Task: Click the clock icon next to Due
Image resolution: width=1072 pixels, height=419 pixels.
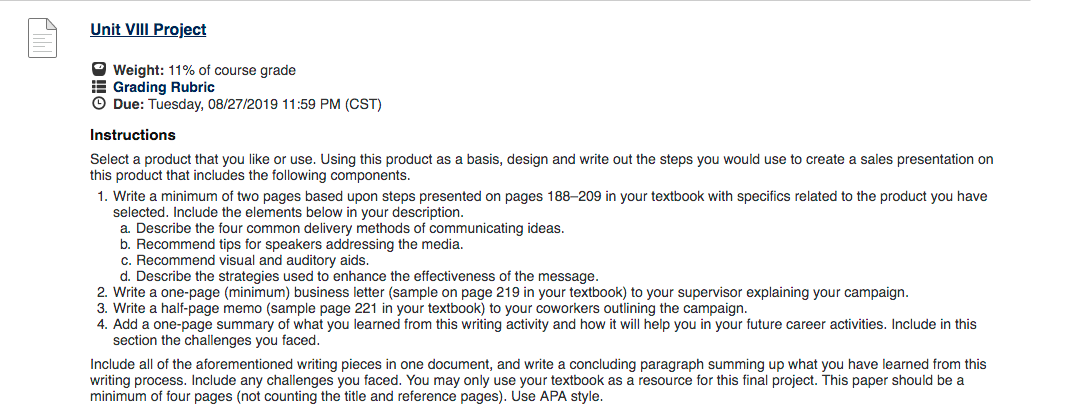Action: click(98, 104)
